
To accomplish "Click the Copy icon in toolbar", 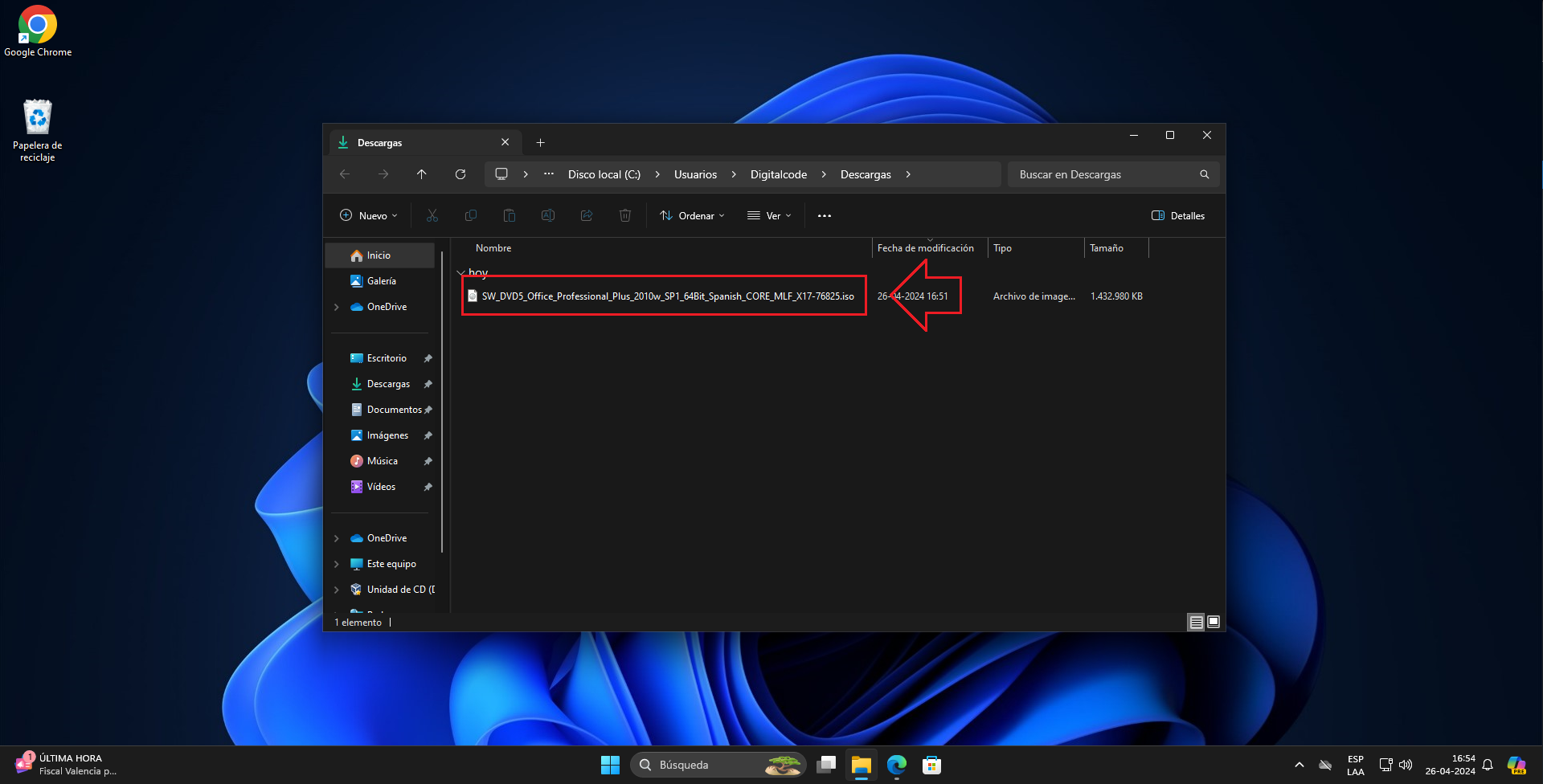I will (471, 215).
